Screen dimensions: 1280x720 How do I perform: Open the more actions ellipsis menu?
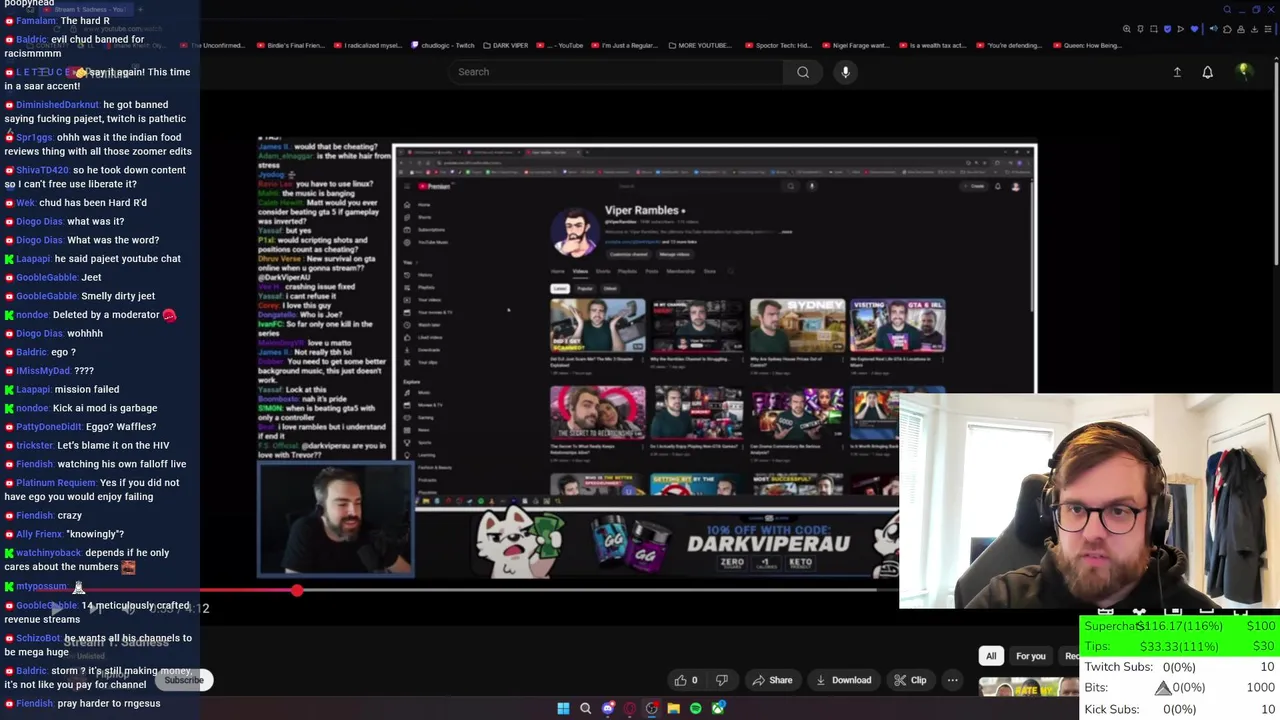point(952,680)
